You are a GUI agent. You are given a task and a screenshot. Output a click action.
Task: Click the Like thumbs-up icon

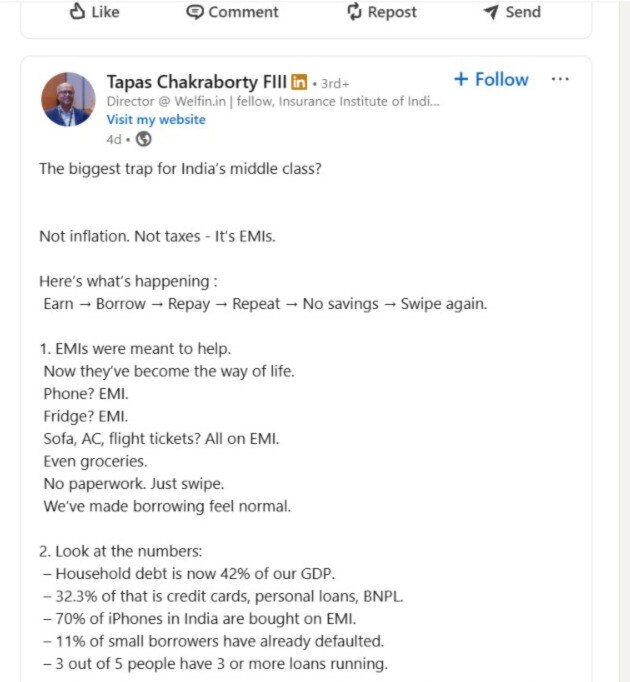click(x=78, y=11)
